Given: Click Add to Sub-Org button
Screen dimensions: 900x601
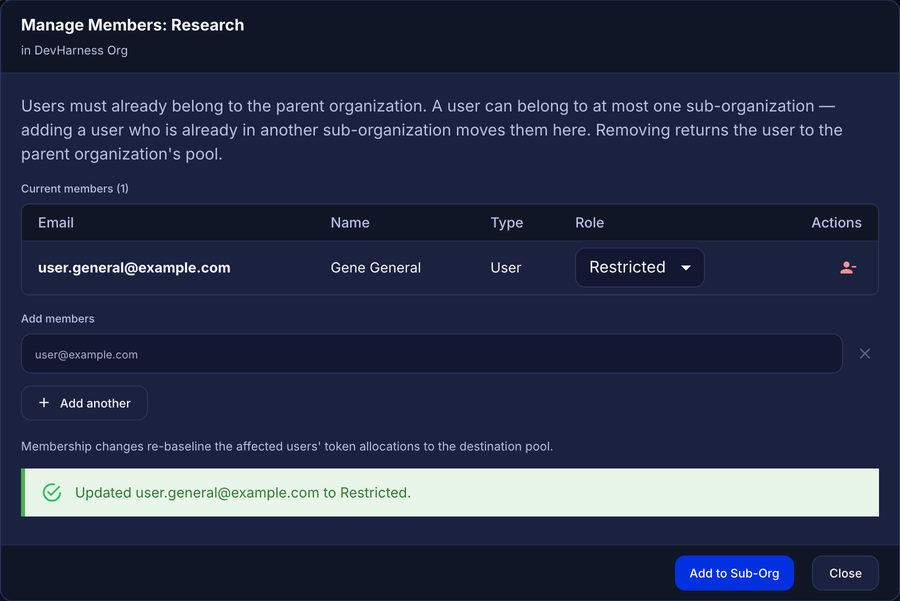Looking at the screenshot, I should point(734,573).
